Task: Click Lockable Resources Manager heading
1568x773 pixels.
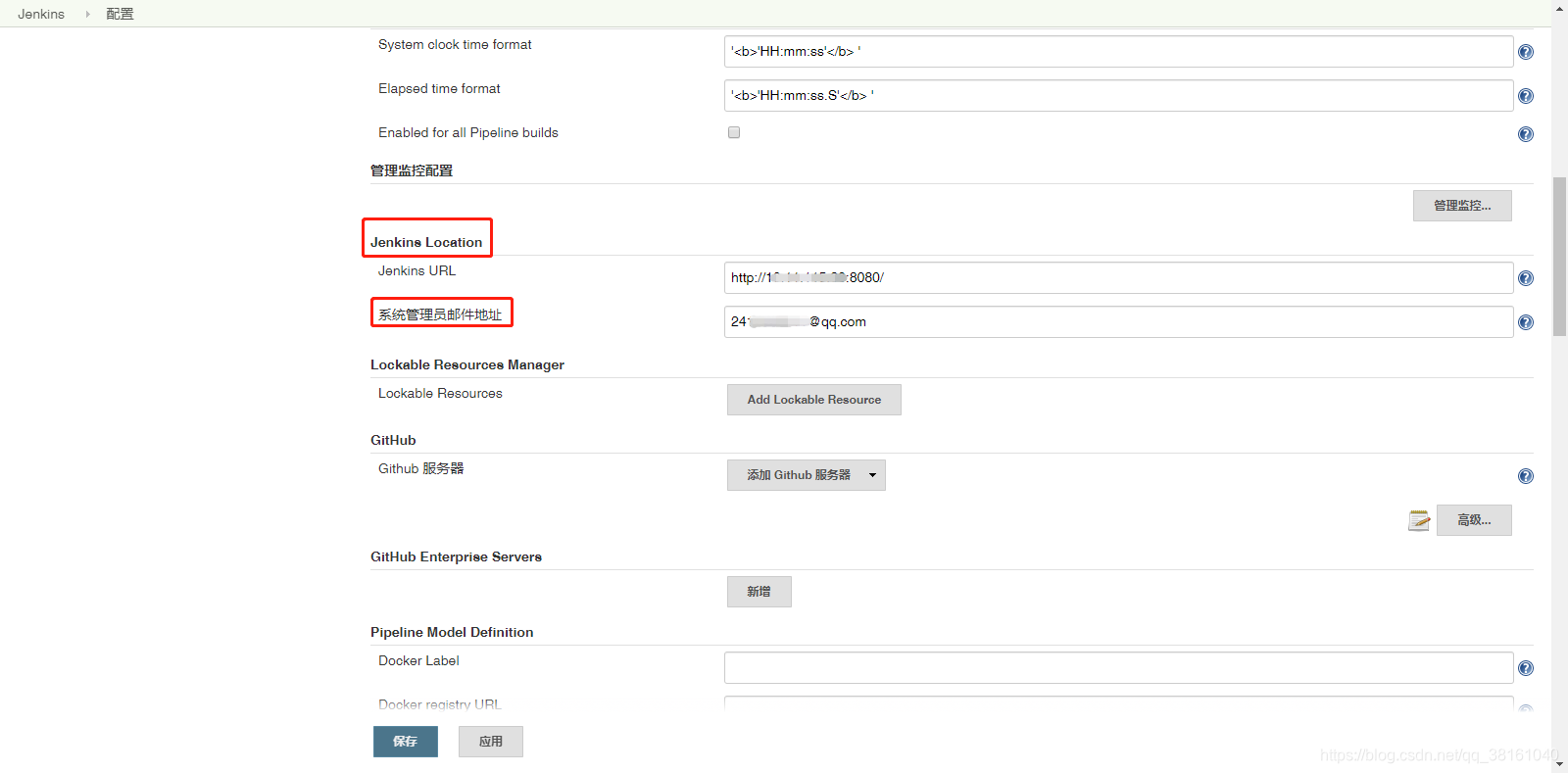Action: click(467, 364)
